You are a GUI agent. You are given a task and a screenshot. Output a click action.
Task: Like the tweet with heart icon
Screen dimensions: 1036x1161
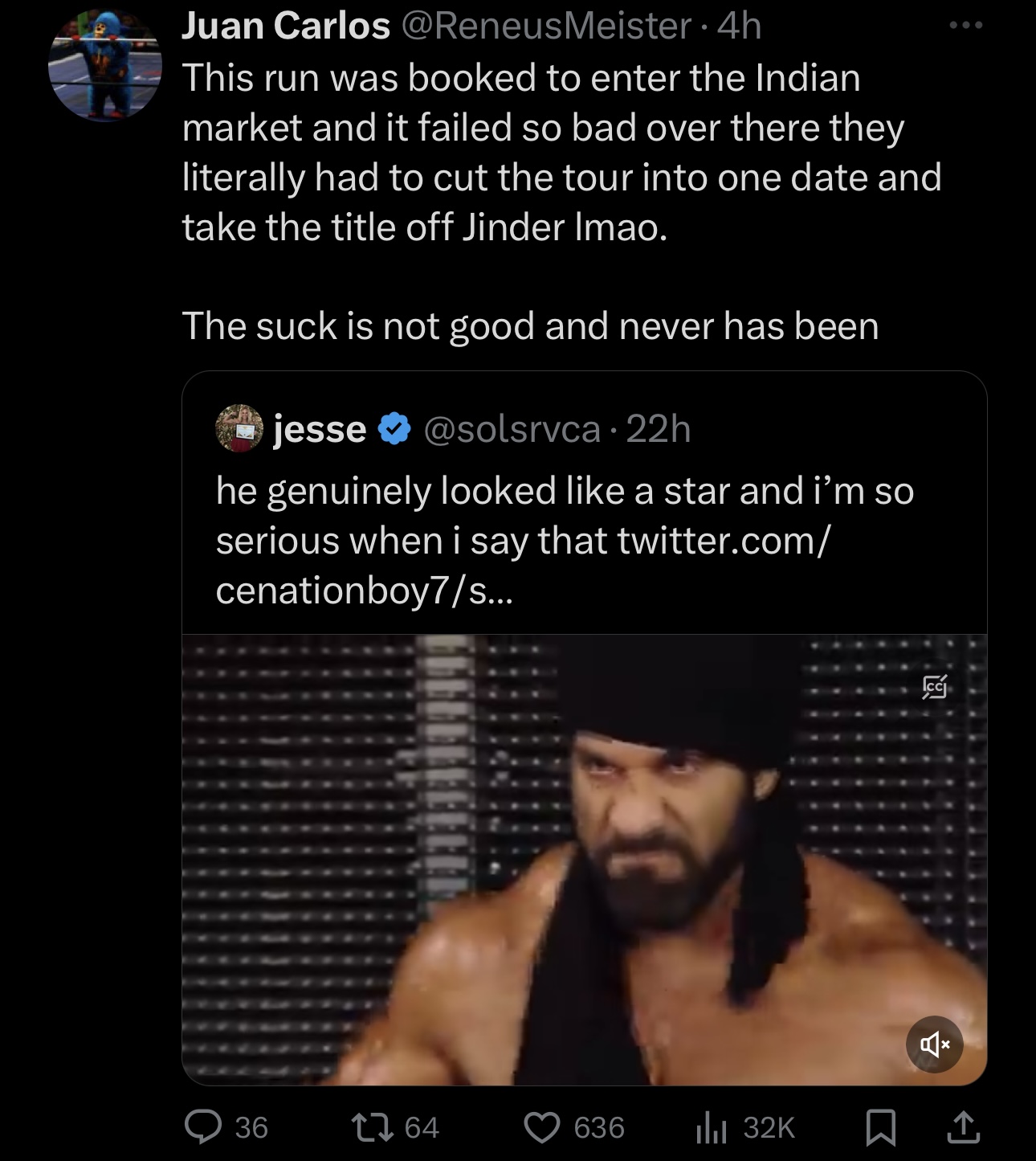pos(542,1126)
